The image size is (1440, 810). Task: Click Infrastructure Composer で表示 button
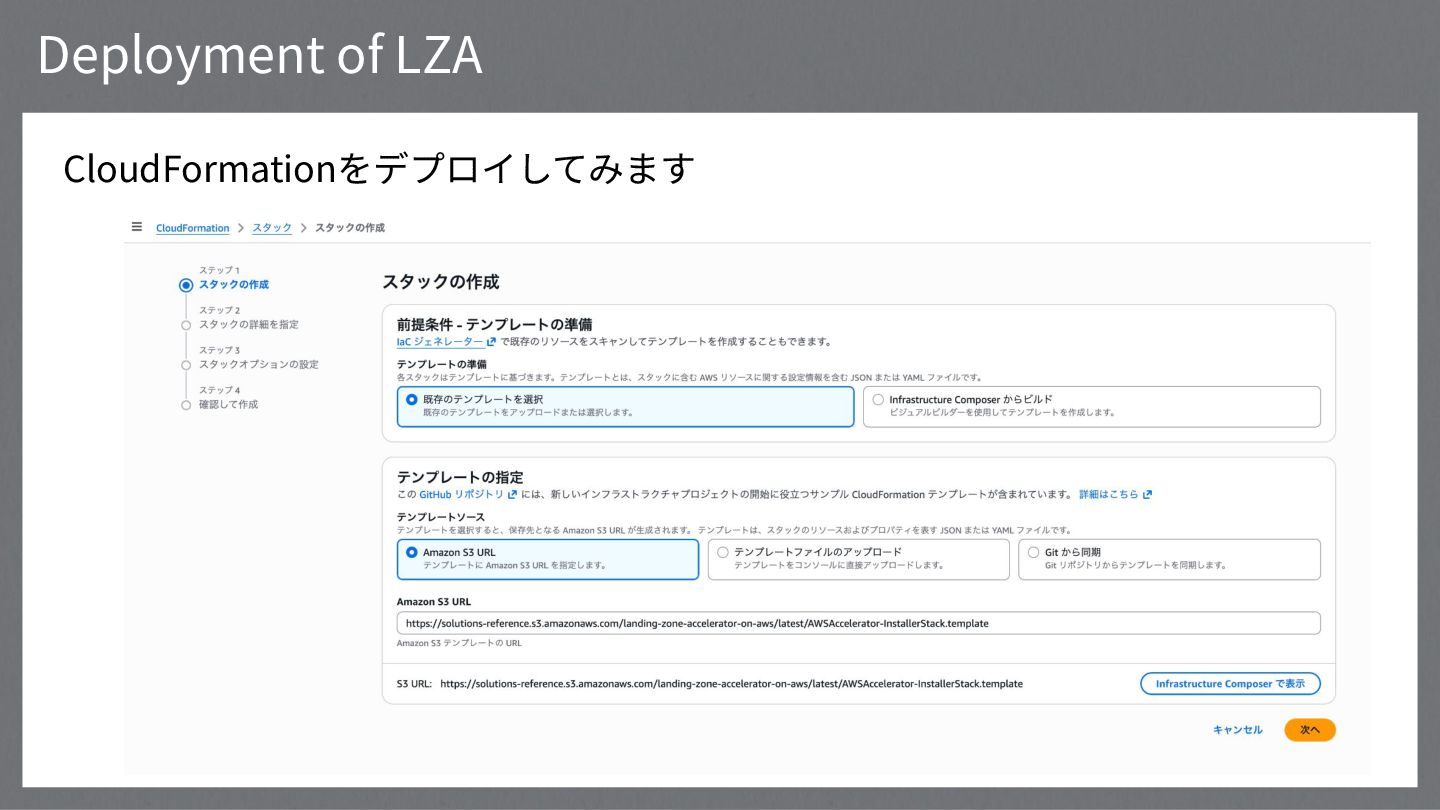click(x=1230, y=684)
